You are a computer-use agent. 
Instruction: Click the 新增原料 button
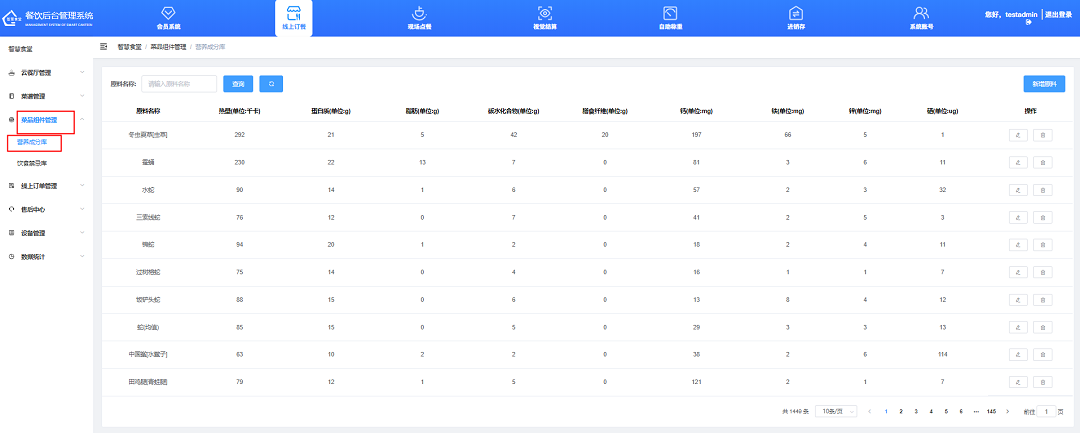[x=1043, y=84]
